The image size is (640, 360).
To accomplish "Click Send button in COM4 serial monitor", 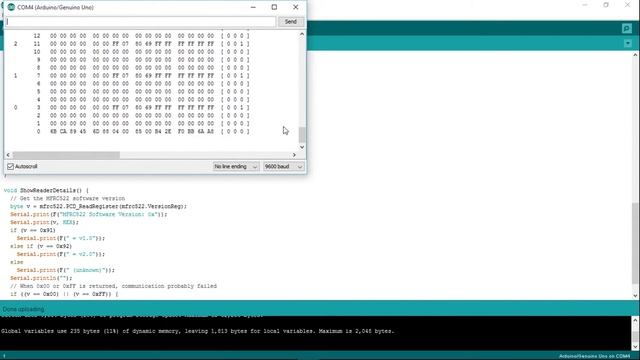I will pyautogui.click(x=291, y=22).
